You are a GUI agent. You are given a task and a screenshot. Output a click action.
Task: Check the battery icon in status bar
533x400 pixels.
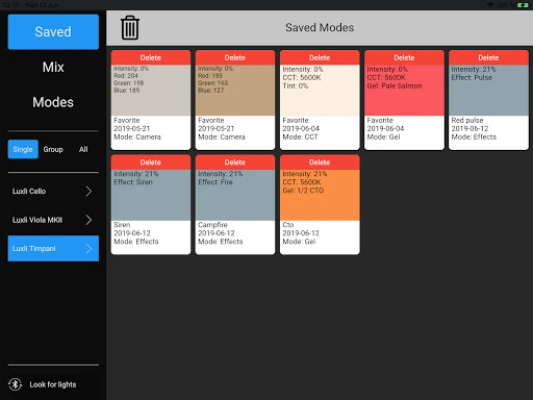(x=522, y=5)
